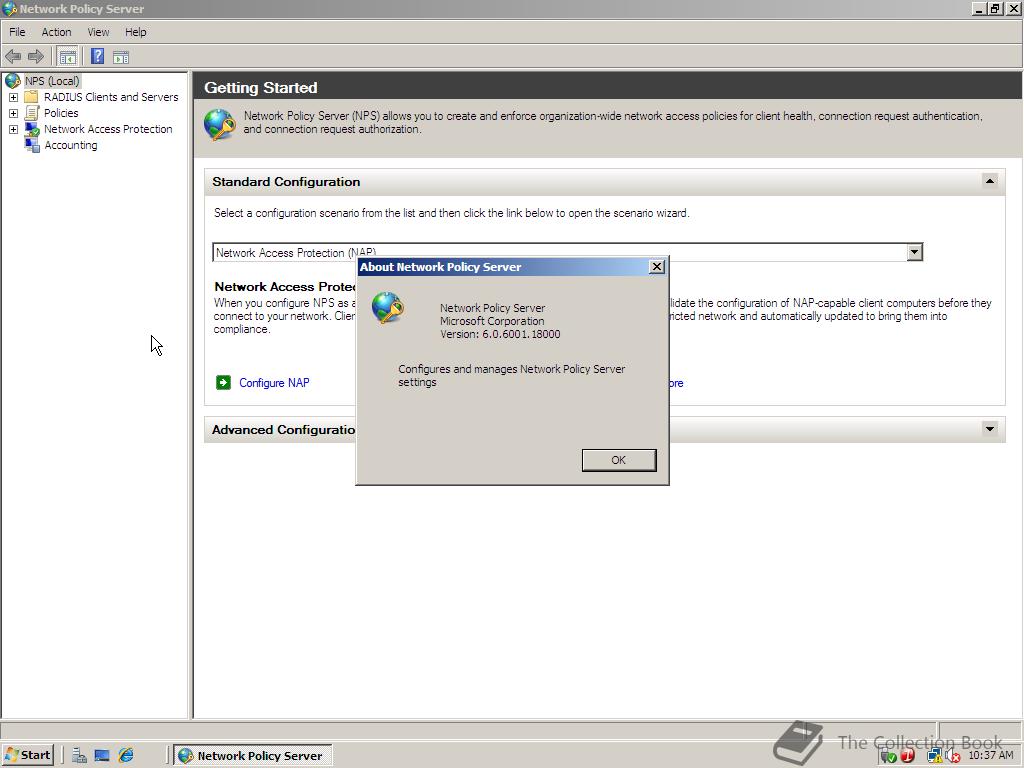
Task: Click Microsoft Corporation text in dialog
Action: point(492,321)
